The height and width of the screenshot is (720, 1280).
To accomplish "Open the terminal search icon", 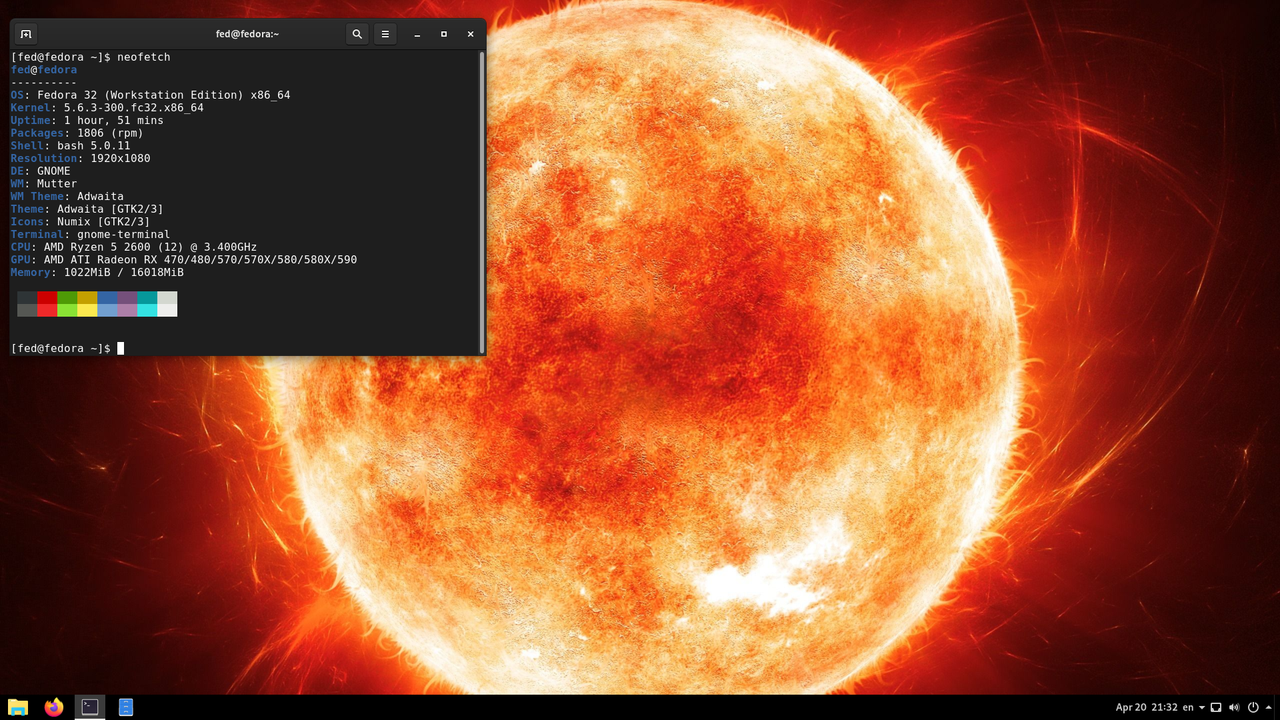I will [357, 34].
